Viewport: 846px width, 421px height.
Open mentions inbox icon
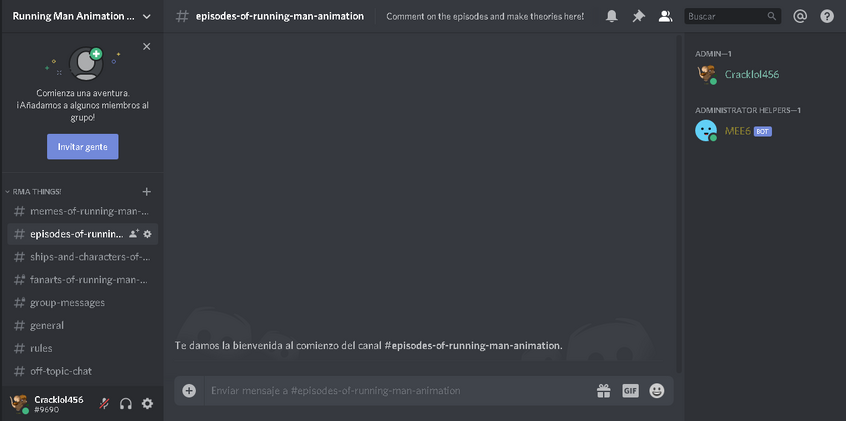(800, 17)
